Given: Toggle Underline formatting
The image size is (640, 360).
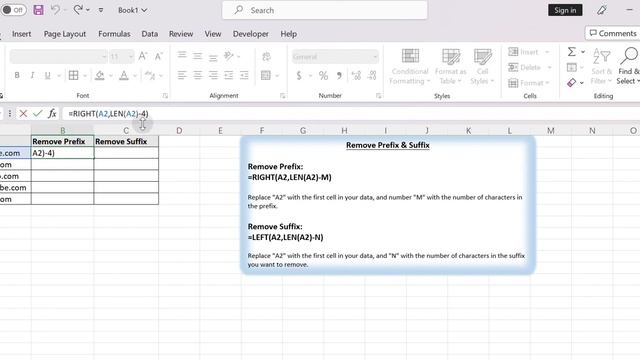Looking at the screenshot, I should pyautogui.click(x=47, y=75).
